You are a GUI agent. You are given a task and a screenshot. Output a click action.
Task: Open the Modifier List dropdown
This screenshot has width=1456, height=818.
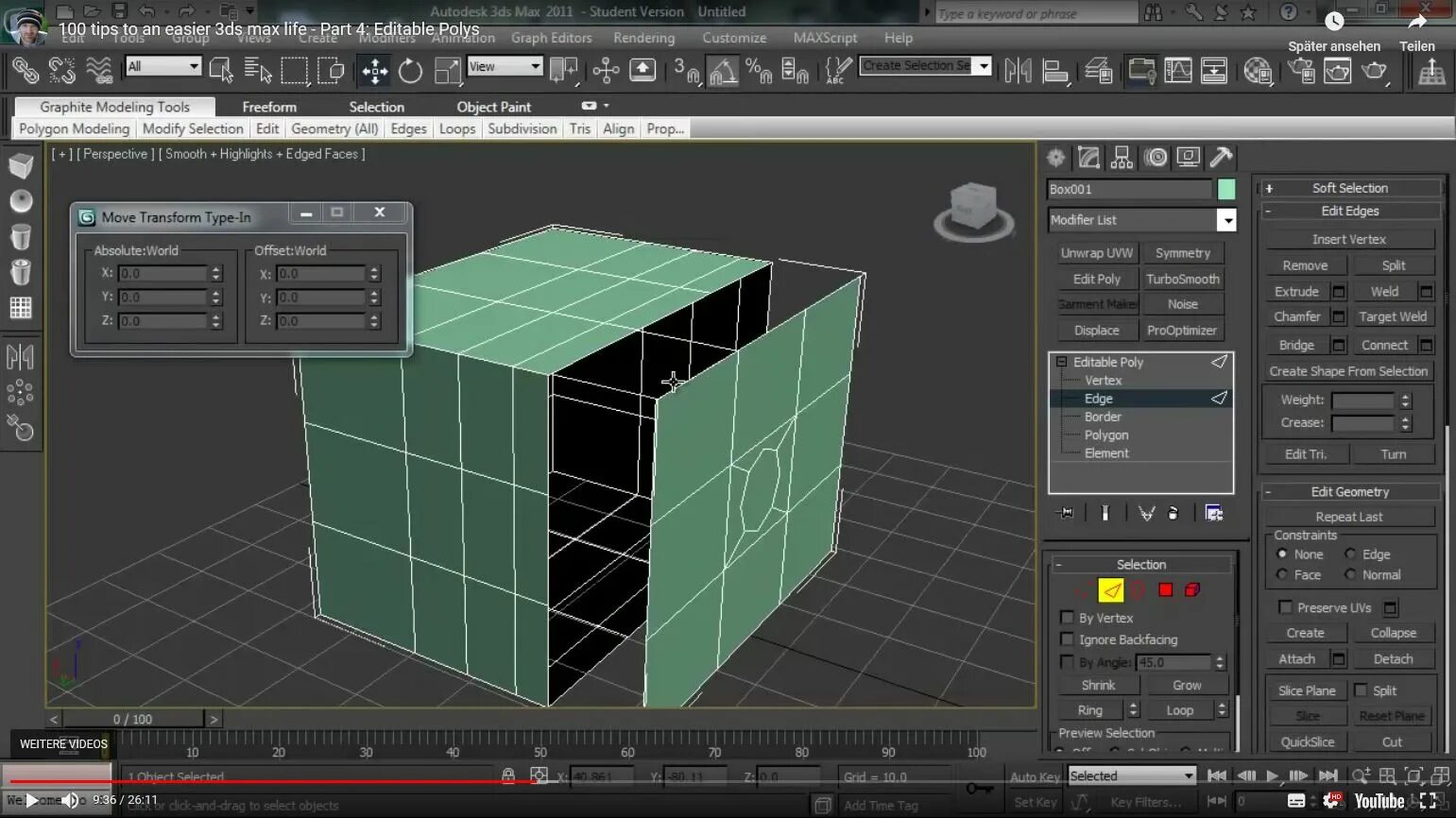pyautogui.click(x=1226, y=220)
